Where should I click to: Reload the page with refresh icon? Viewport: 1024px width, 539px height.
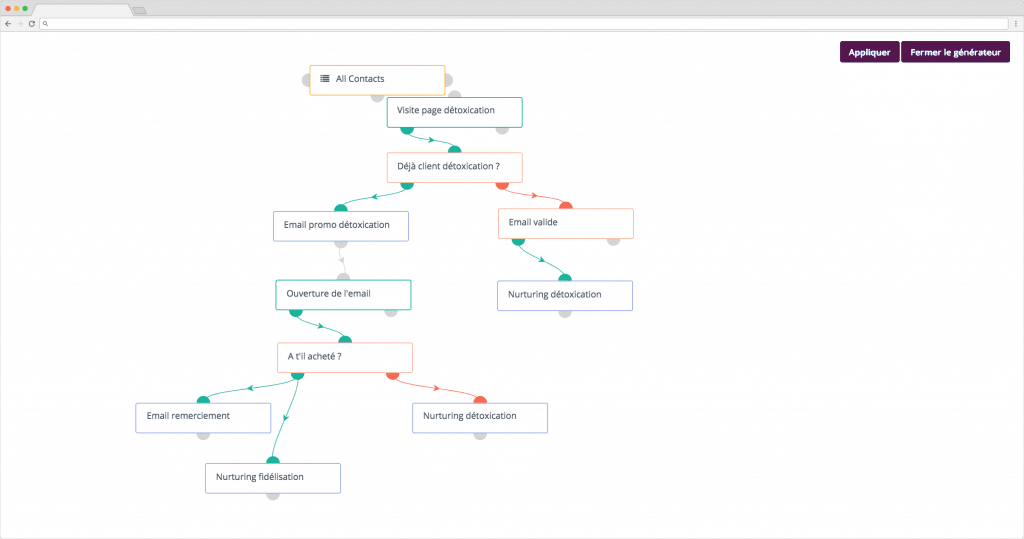[x=31, y=24]
